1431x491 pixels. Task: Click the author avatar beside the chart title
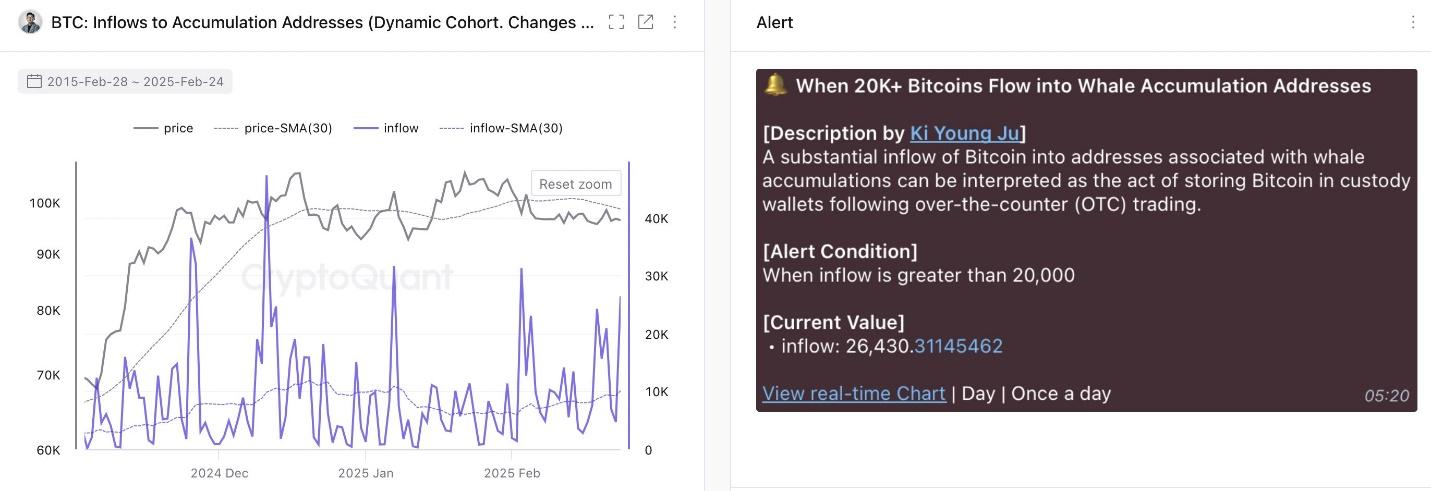[x=30, y=22]
